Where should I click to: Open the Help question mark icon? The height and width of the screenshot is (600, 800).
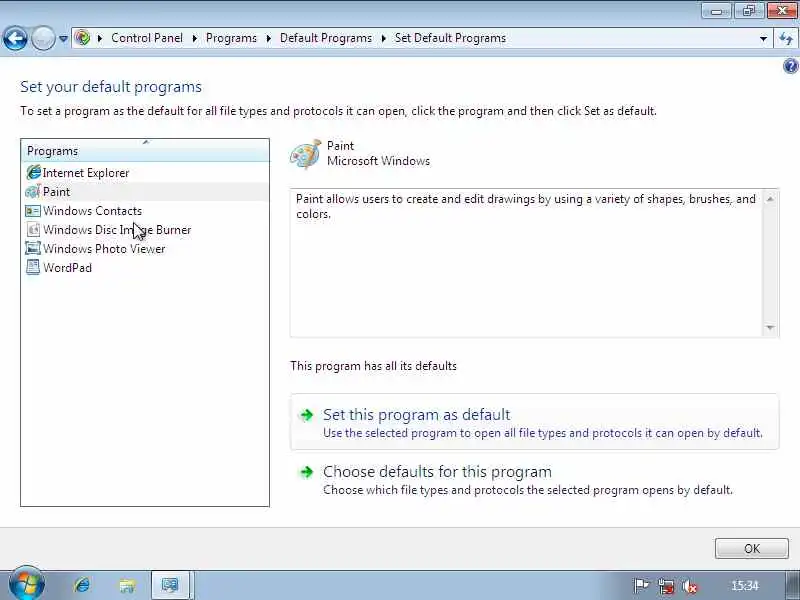point(791,66)
